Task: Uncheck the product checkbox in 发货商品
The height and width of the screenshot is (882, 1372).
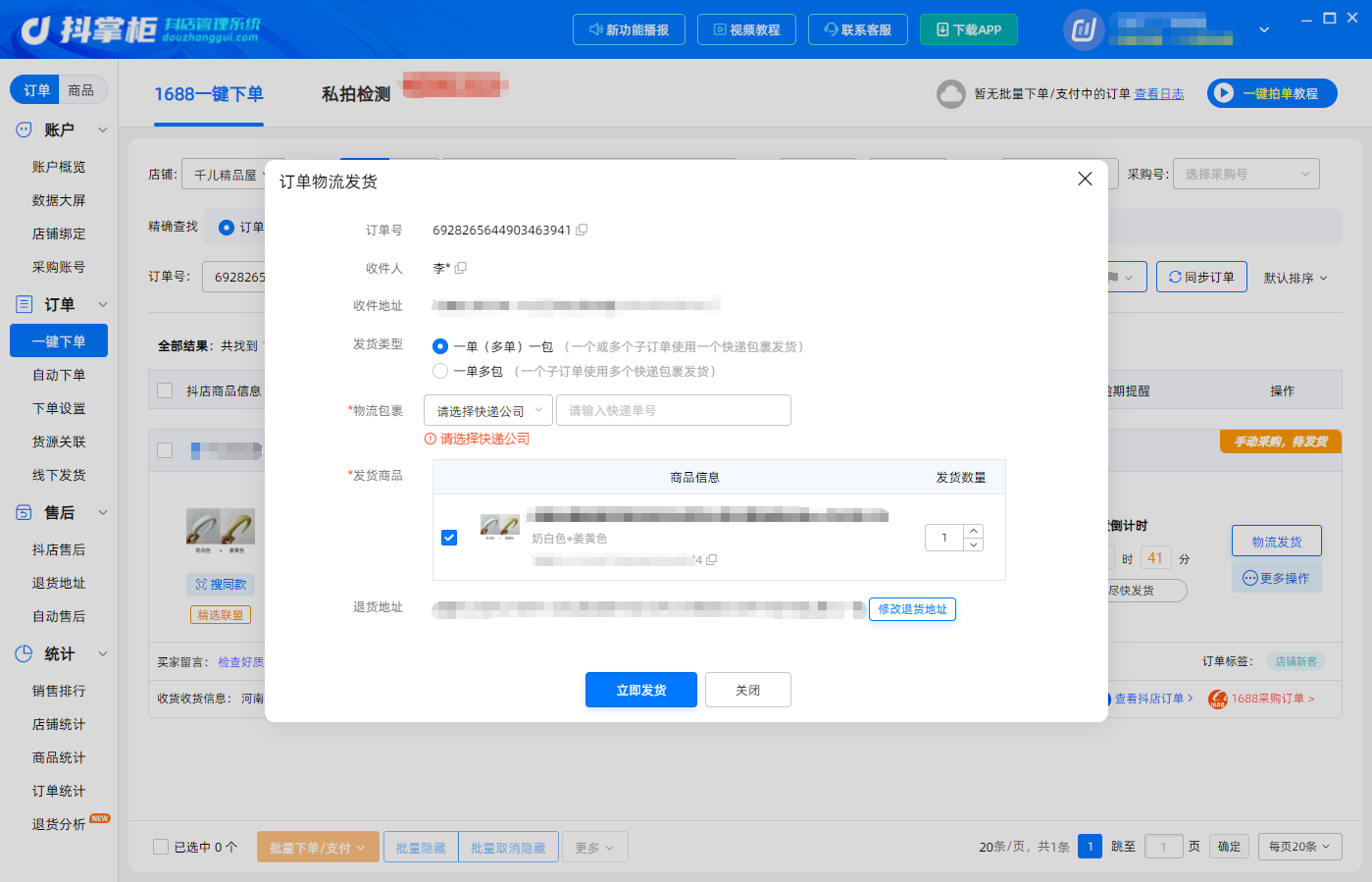Action: pos(449,538)
